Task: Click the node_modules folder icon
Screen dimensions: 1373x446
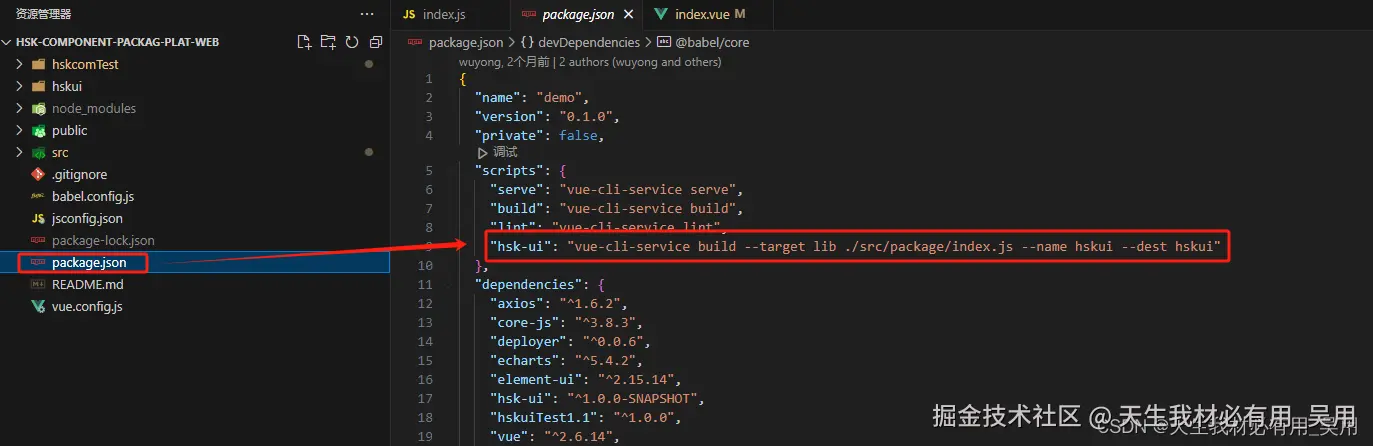Action: (x=39, y=108)
